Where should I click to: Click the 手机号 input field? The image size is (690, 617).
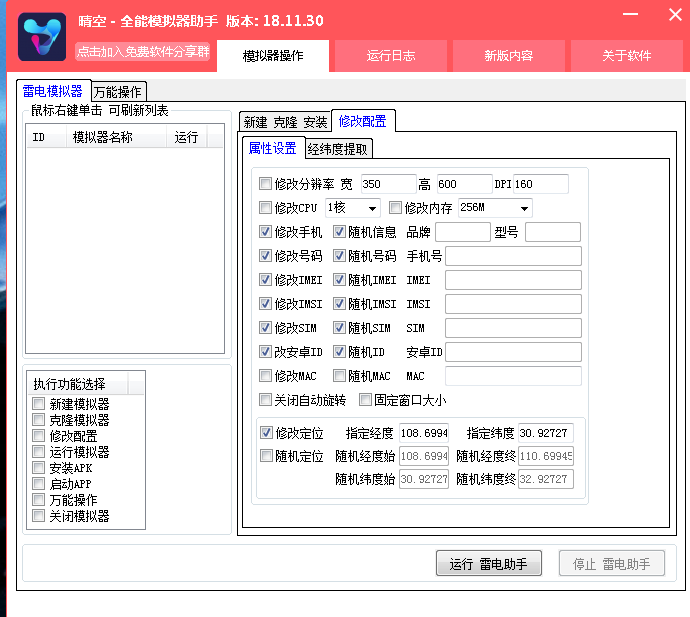pos(513,256)
